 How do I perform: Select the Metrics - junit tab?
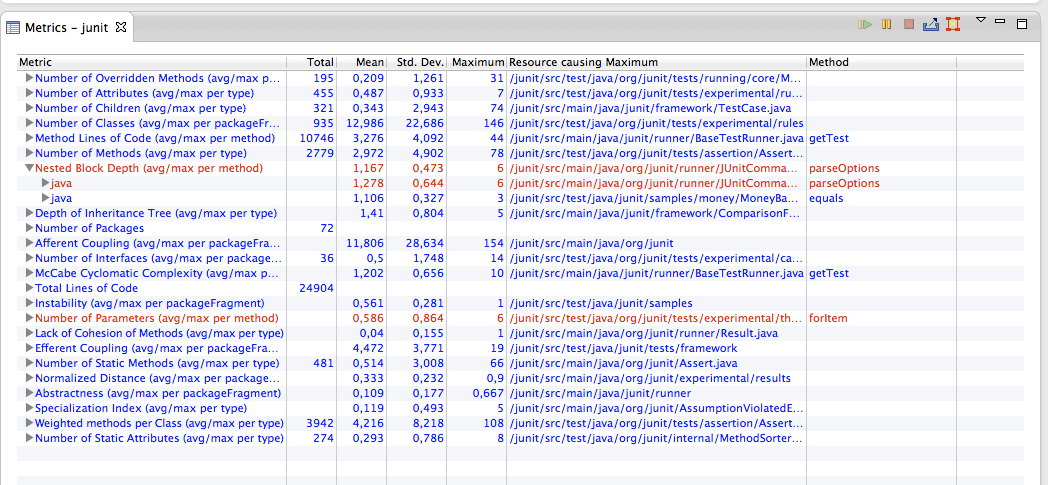coord(66,27)
